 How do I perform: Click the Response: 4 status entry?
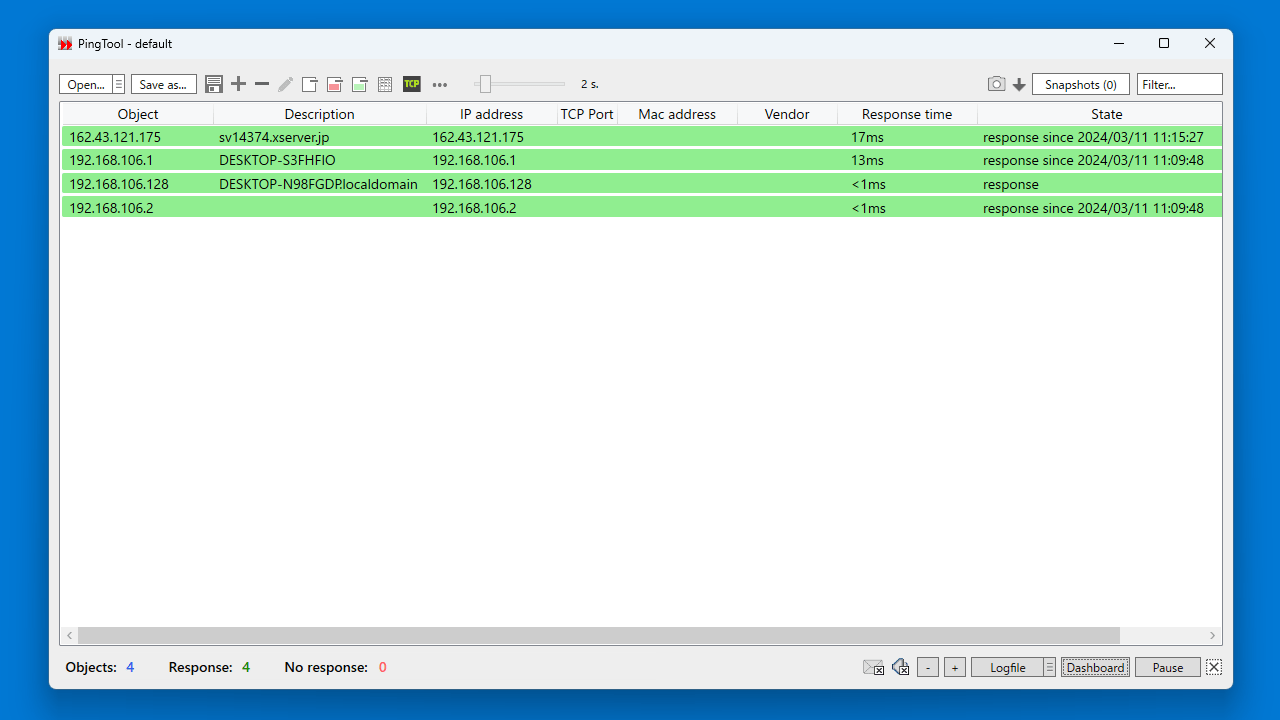pyautogui.click(x=209, y=667)
